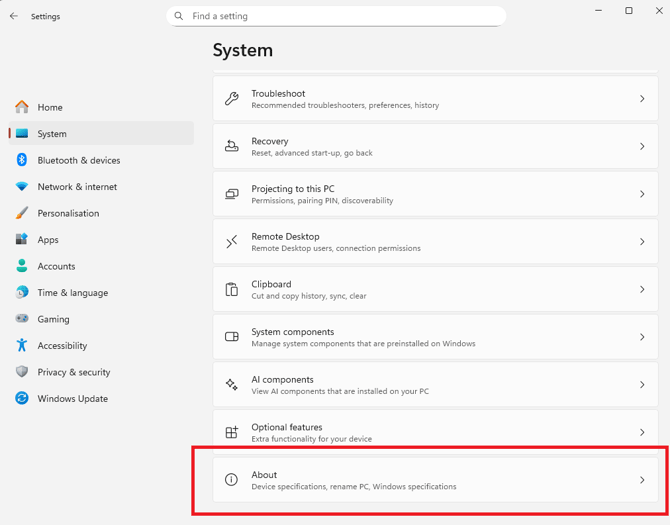This screenshot has height=525, width=670.
Task: Select Network & internet label
Action: click(x=77, y=187)
